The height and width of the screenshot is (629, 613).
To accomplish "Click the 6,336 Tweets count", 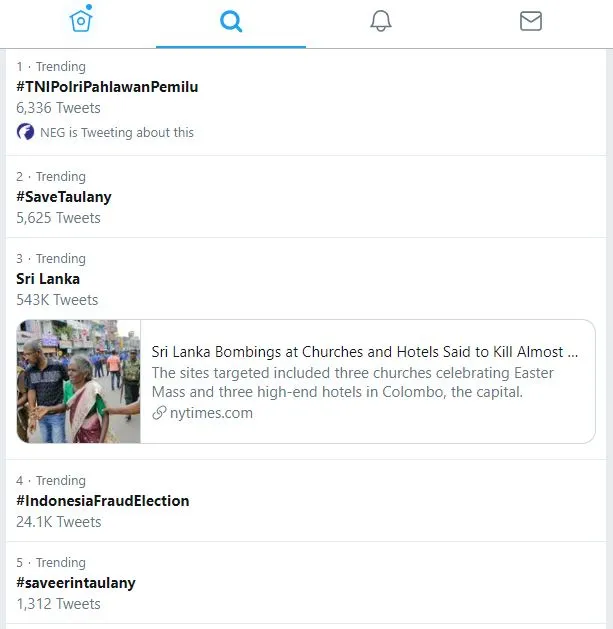I will pyautogui.click(x=58, y=108).
